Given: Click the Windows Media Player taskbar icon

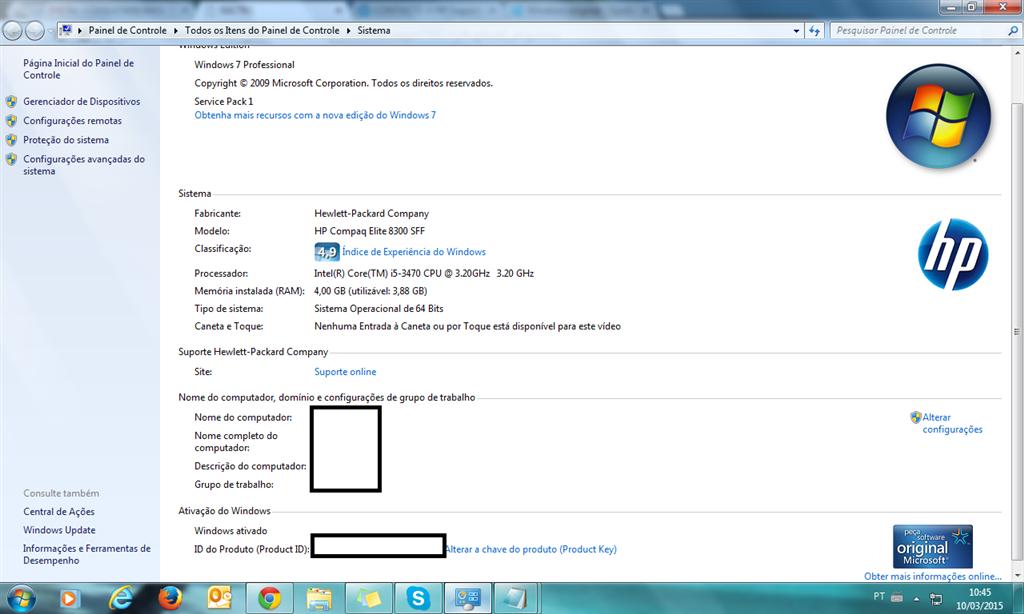Looking at the screenshot, I should (x=70, y=599).
